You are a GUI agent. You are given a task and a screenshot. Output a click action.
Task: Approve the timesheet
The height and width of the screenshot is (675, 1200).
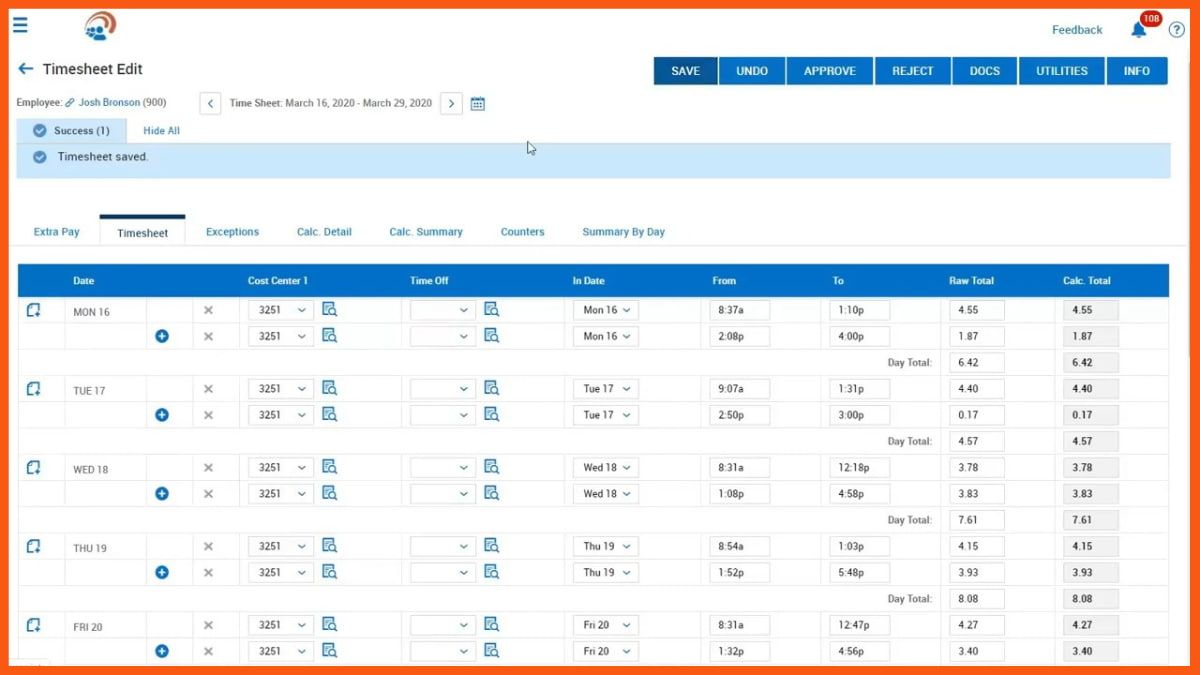coord(830,71)
